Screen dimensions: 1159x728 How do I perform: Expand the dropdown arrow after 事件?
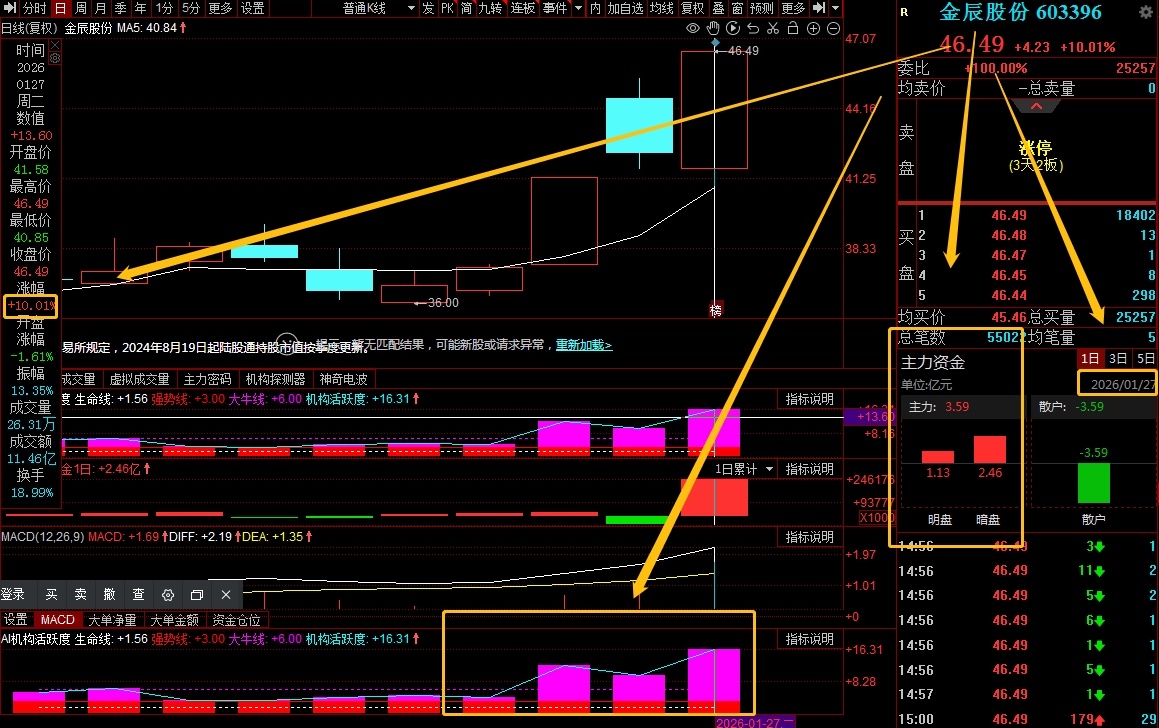578,8
